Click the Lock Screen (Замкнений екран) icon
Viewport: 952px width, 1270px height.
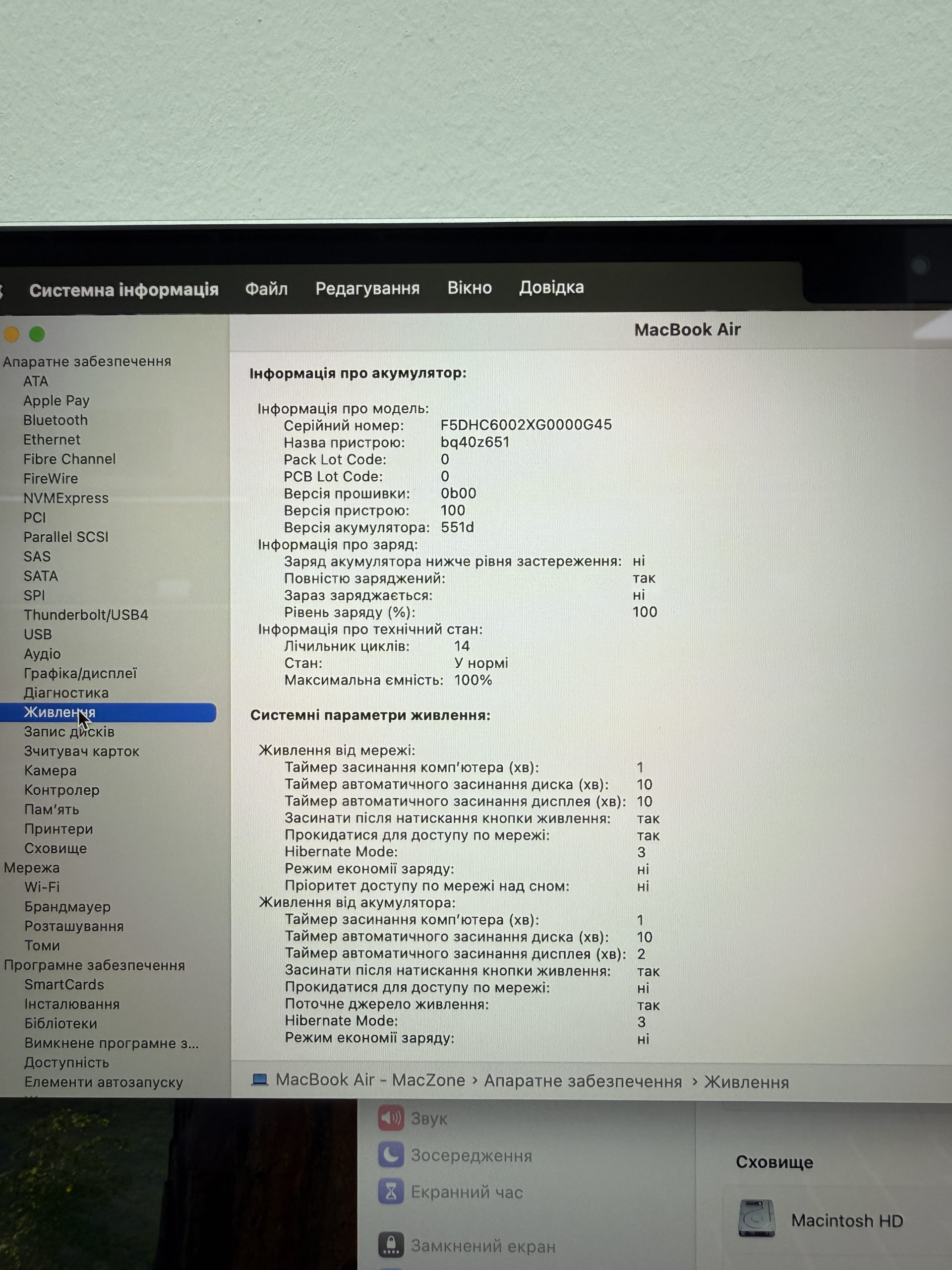[391, 1245]
